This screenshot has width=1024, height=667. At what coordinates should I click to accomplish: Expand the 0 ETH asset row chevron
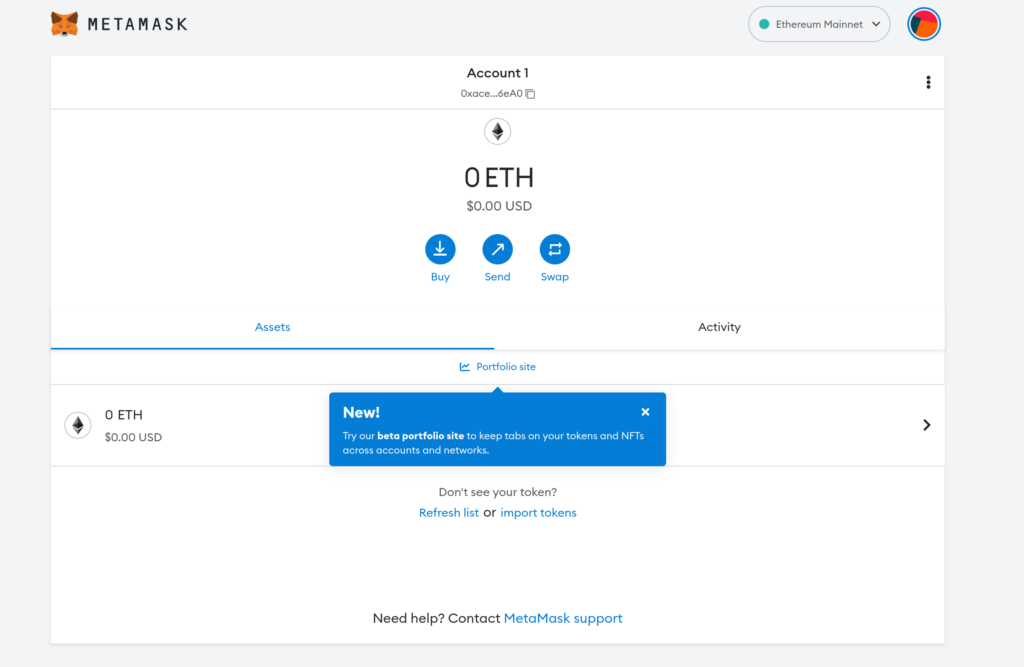927,425
